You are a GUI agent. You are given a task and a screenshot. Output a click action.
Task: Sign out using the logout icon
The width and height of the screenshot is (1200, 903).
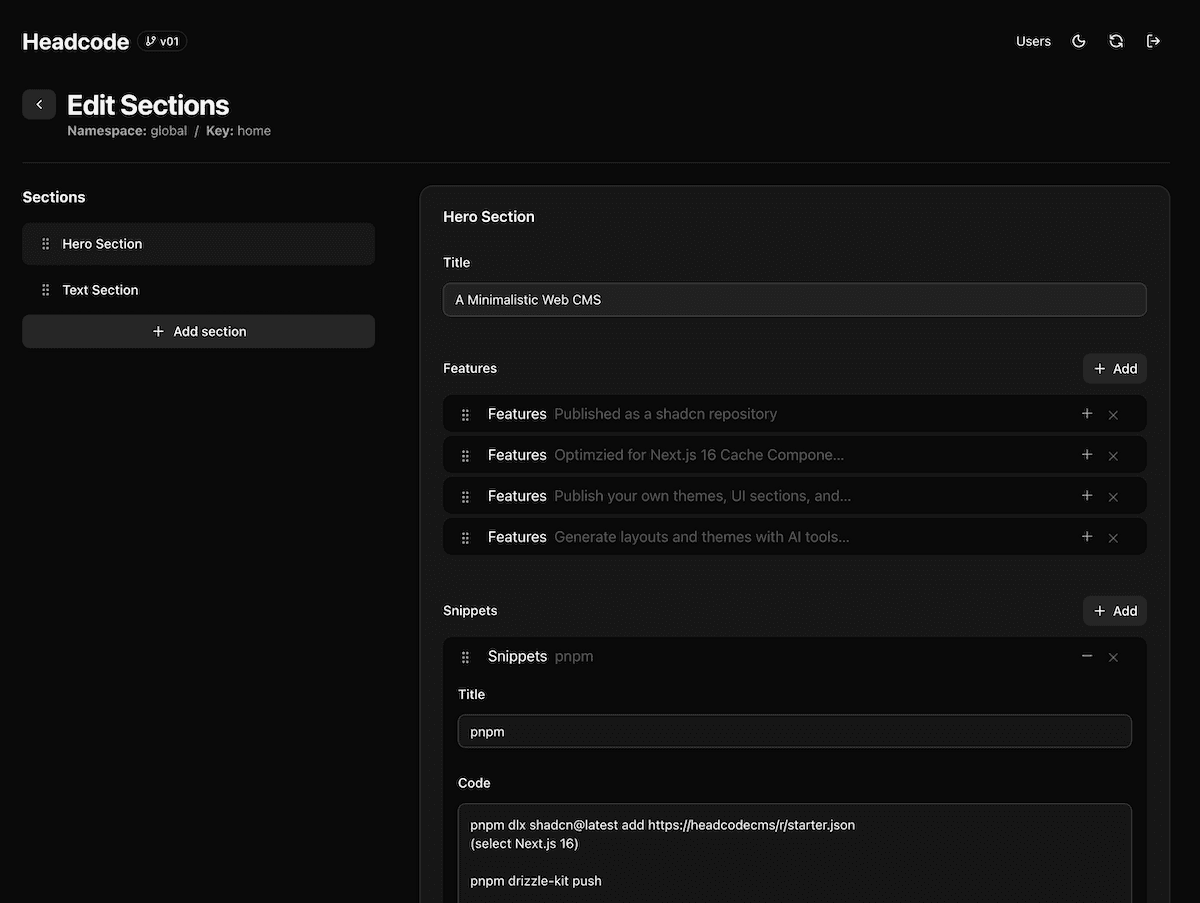point(1153,41)
